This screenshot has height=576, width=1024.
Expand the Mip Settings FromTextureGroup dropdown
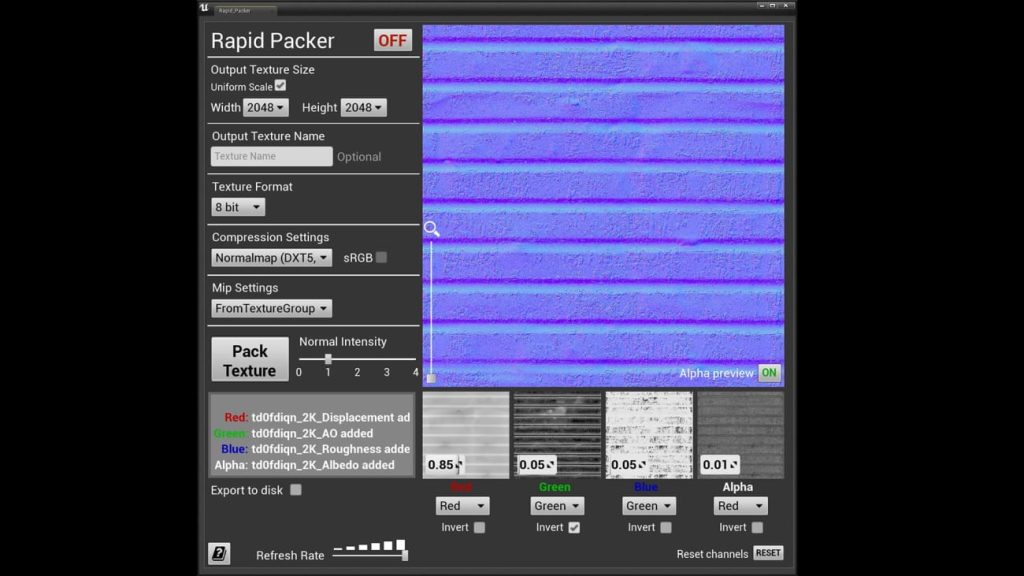click(x=271, y=309)
